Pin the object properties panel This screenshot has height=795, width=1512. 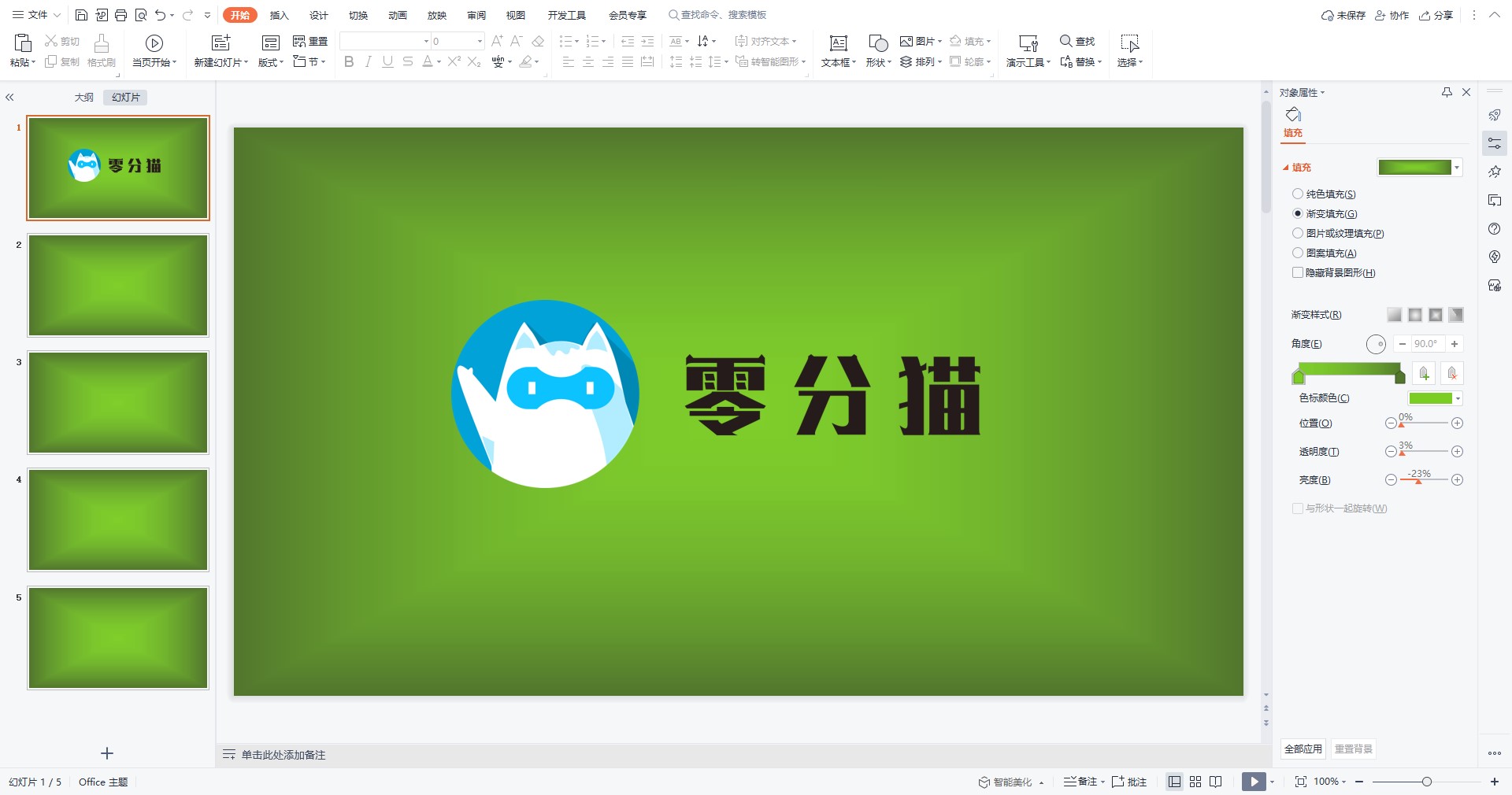coord(1447,92)
